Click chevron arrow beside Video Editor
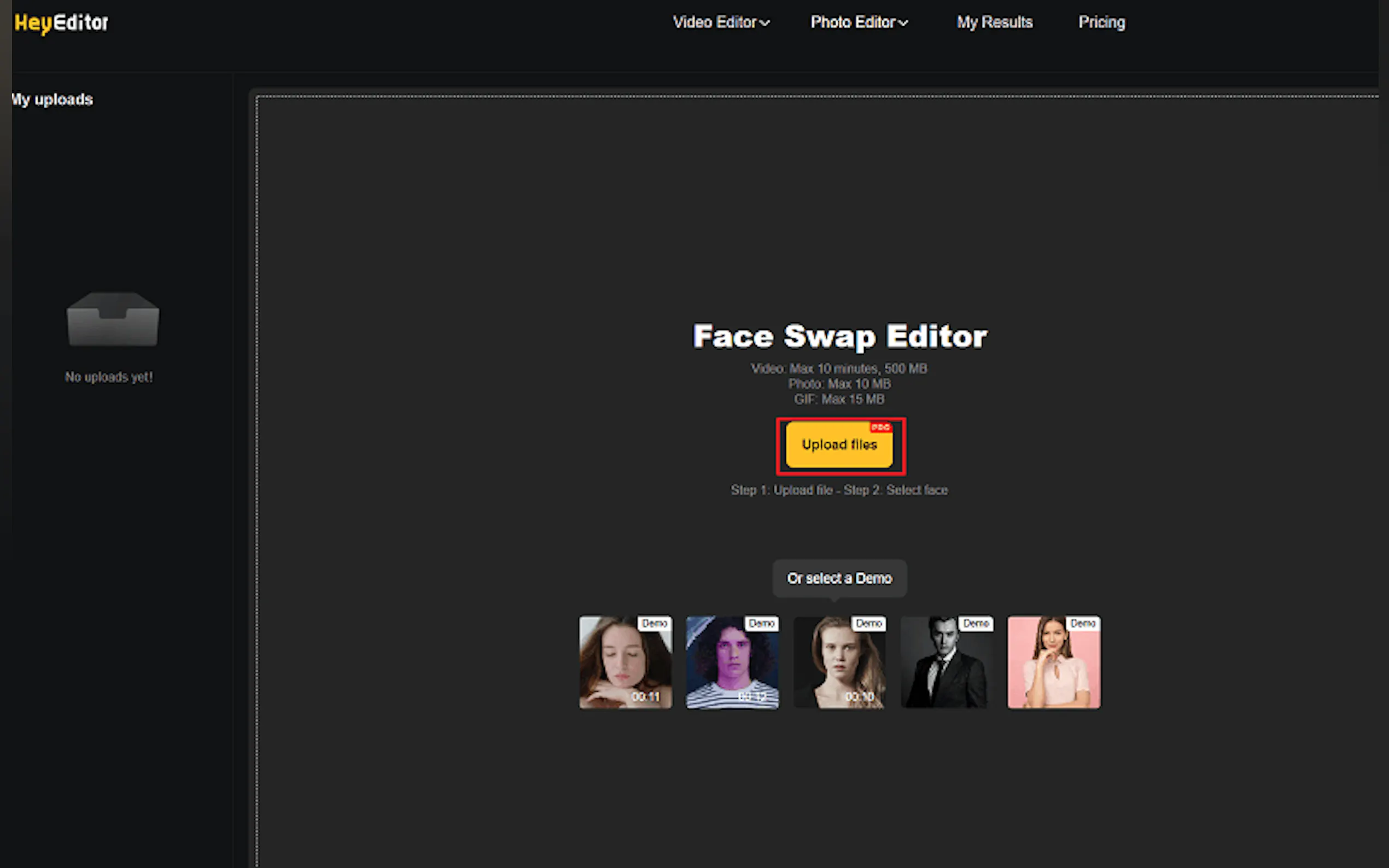The image size is (1389, 868). 765,23
